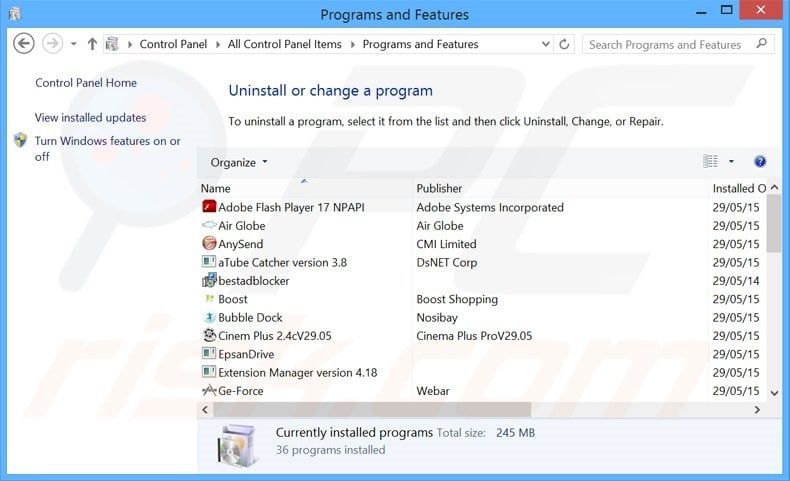The image size is (790, 481).
Task: Select the Bubble Dock program icon
Action: coord(209,317)
